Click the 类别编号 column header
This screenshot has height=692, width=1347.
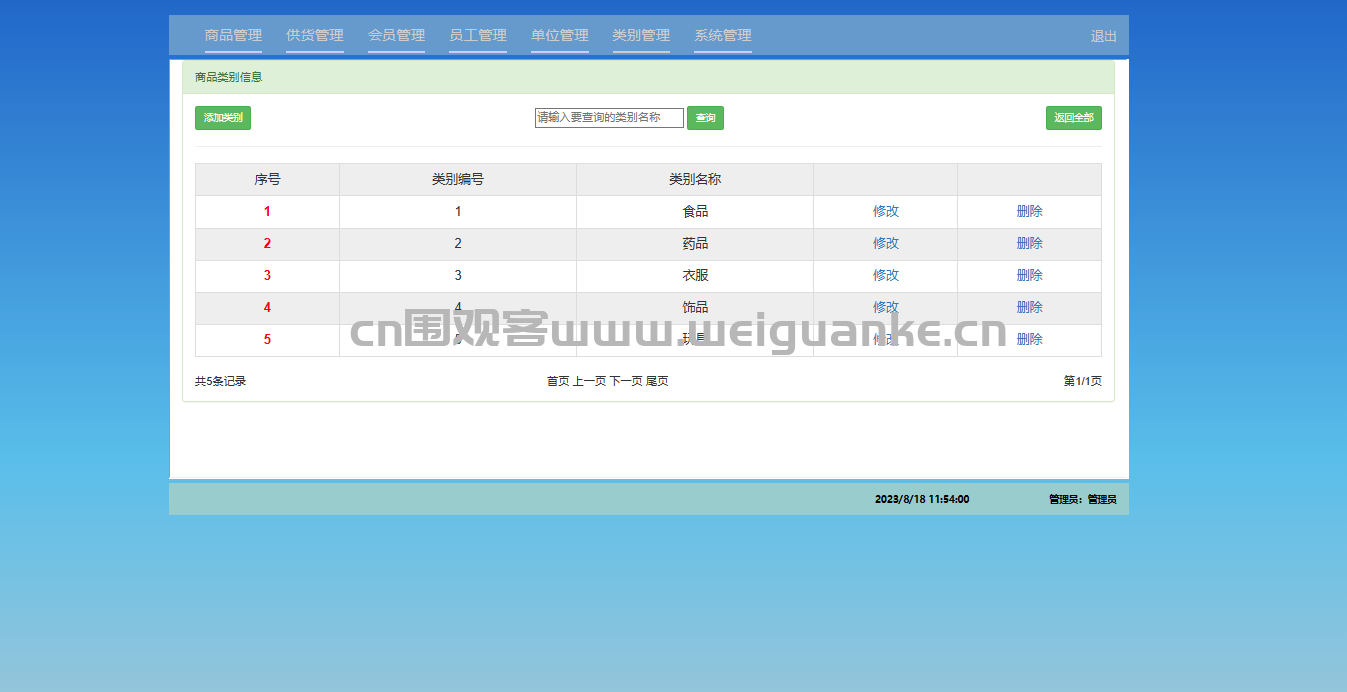point(458,180)
